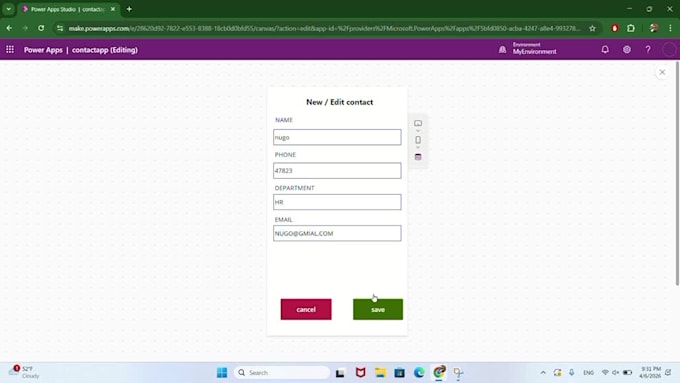
Task: Focus the DEPARTMENT field containing HR
Action: tap(337, 202)
